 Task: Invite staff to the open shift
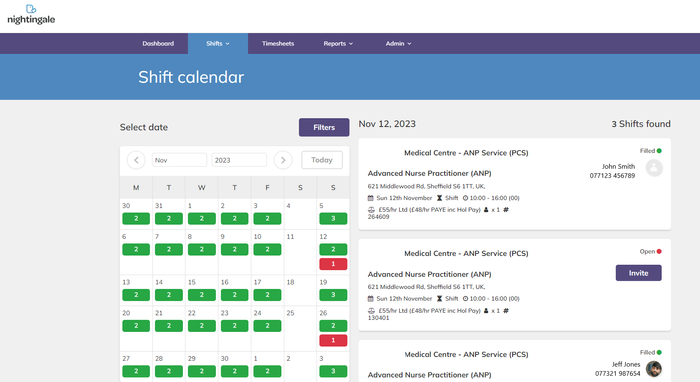pyautogui.click(x=638, y=273)
